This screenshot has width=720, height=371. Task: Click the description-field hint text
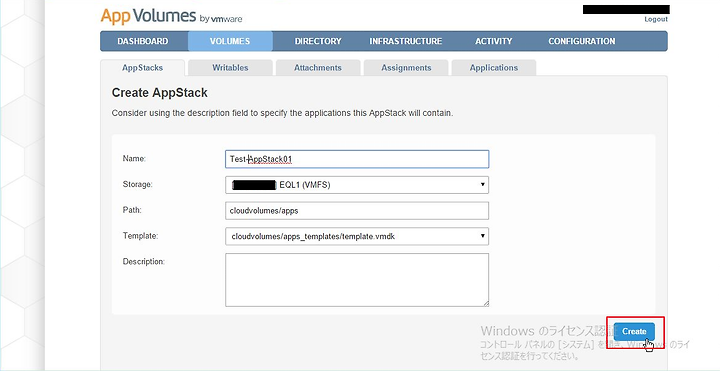point(282,113)
